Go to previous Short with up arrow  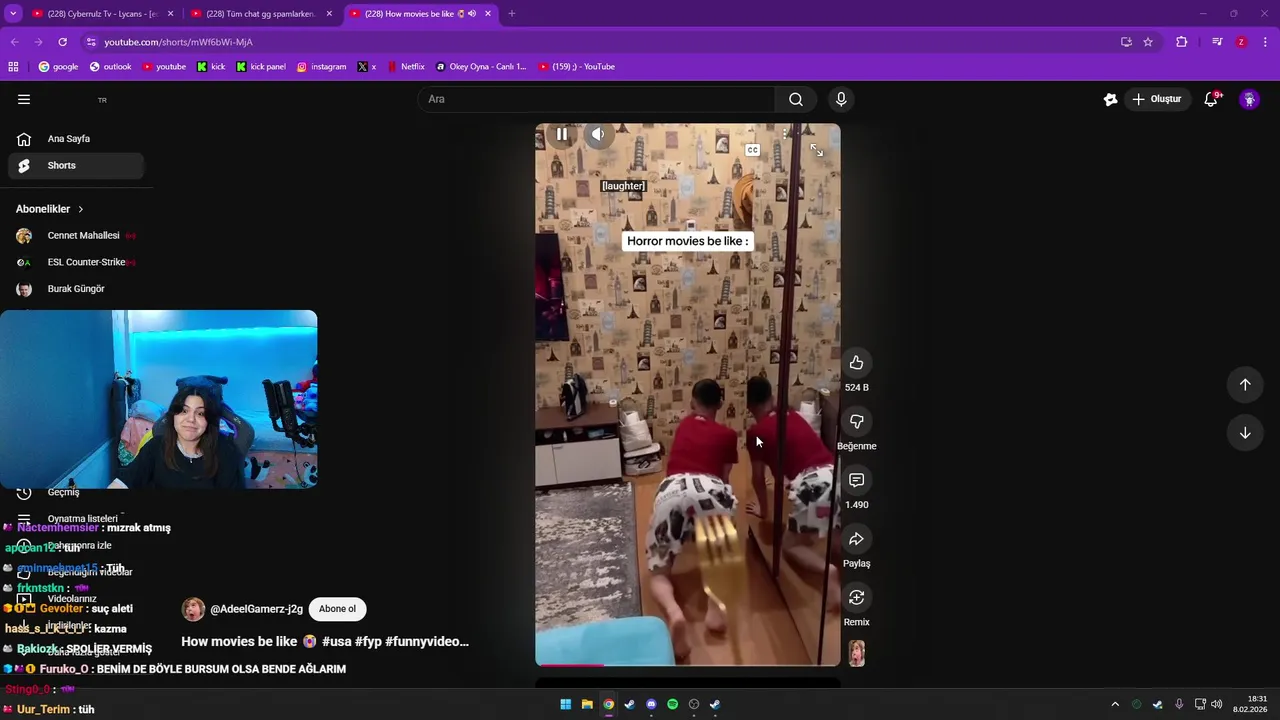coord(1245,385)
